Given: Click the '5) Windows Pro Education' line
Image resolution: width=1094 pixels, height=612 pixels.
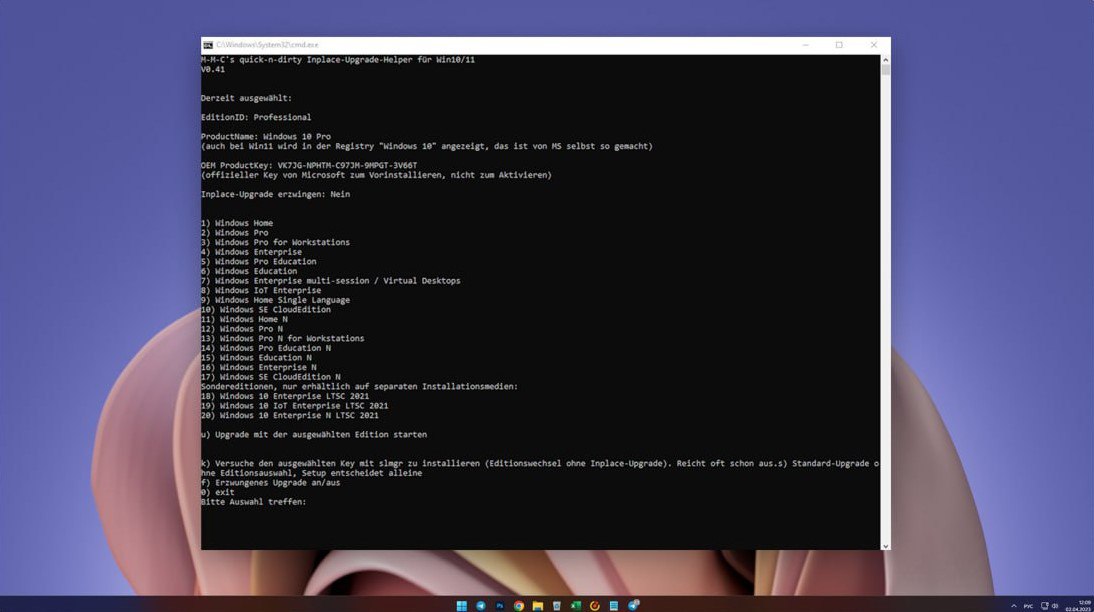Looking at the screenshot, I should [259, 262].
